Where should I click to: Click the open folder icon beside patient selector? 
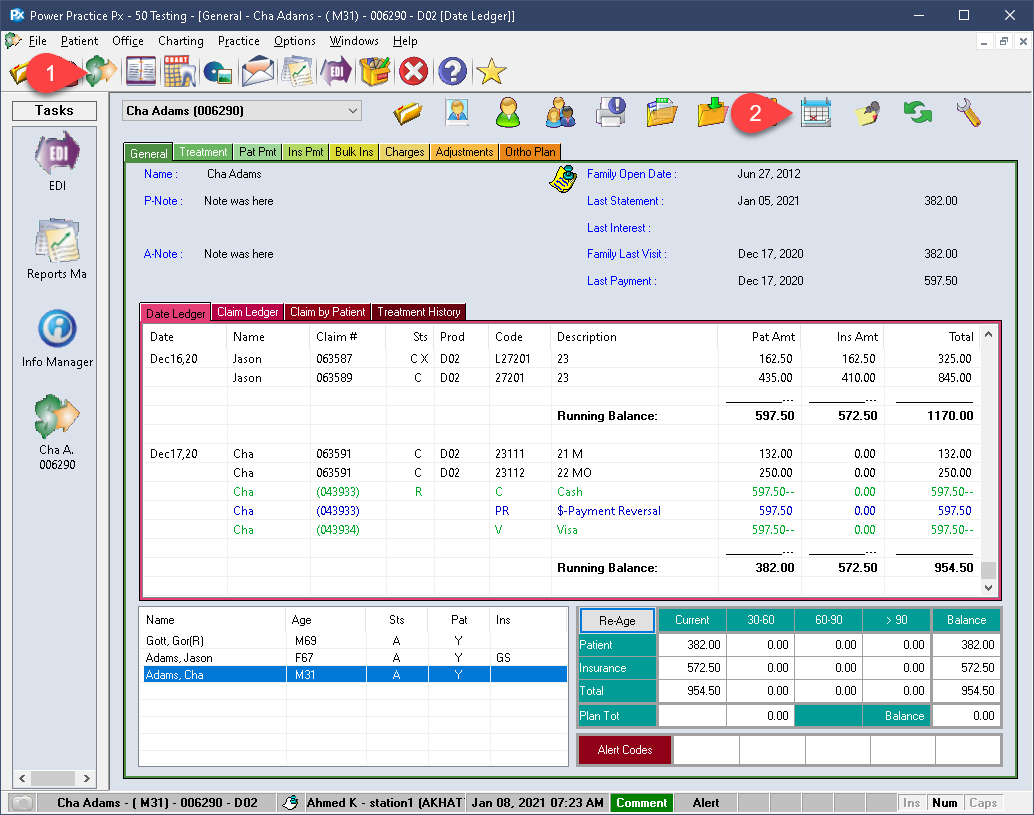408,113
